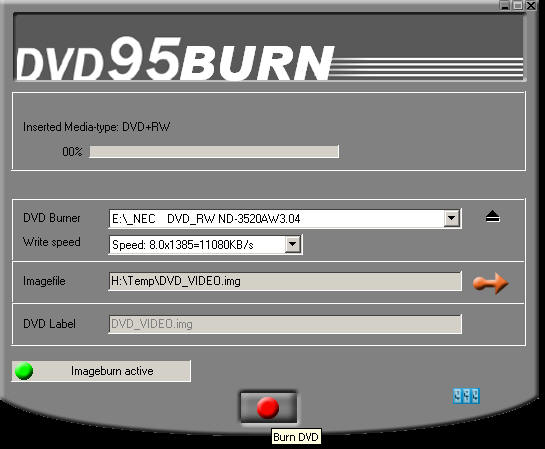Click the DVD95BURN logo banner
Image resolution: width=545 pixels, height=449 pixels.
[269, 48]
